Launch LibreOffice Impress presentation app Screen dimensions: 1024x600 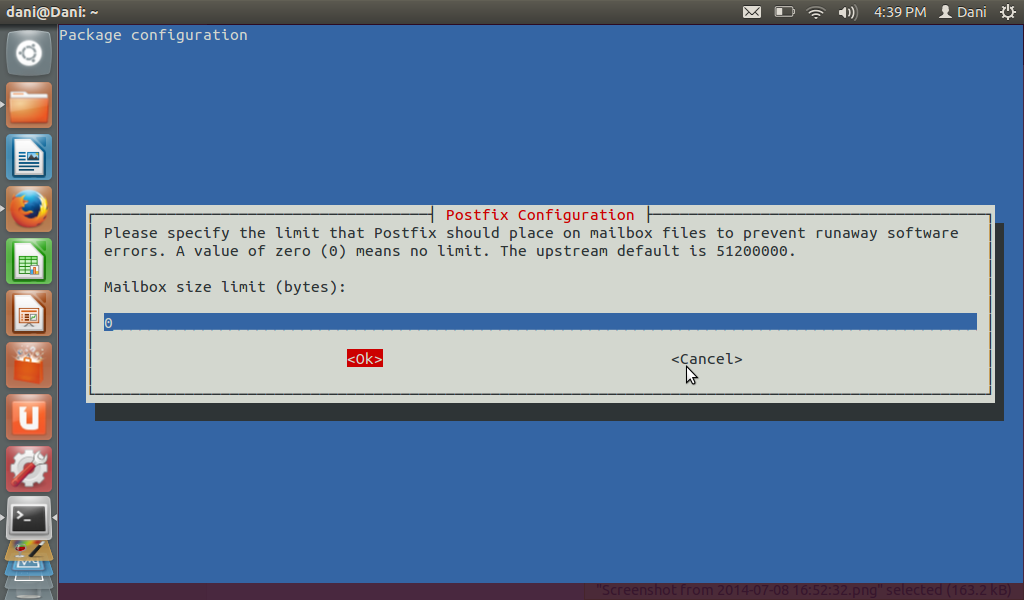click(29, 314)
